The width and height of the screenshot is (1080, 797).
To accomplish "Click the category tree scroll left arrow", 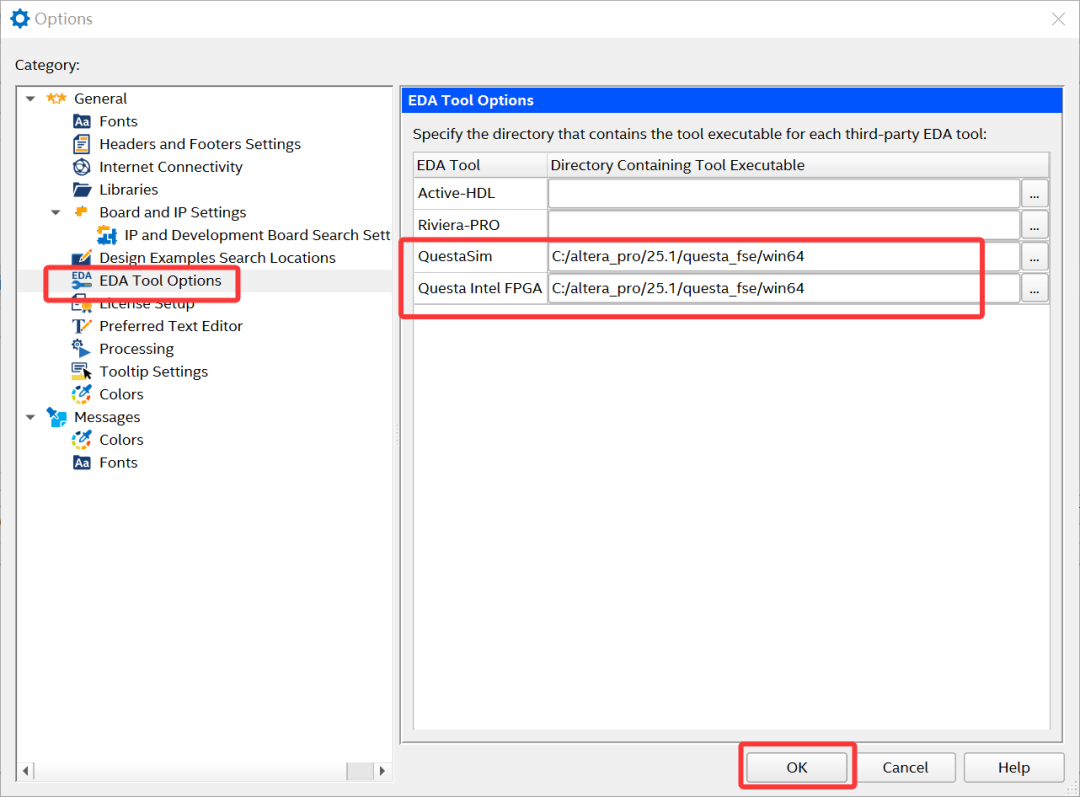I will 25,771.
